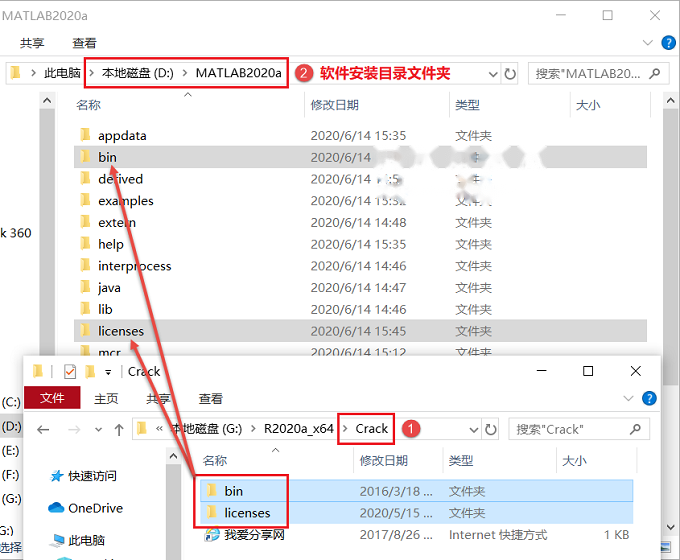The width and height of the screenshot is (680, 560).
Task: Expand the ribbon in MATLAB2020a window
Action: [x=647, y=43]
